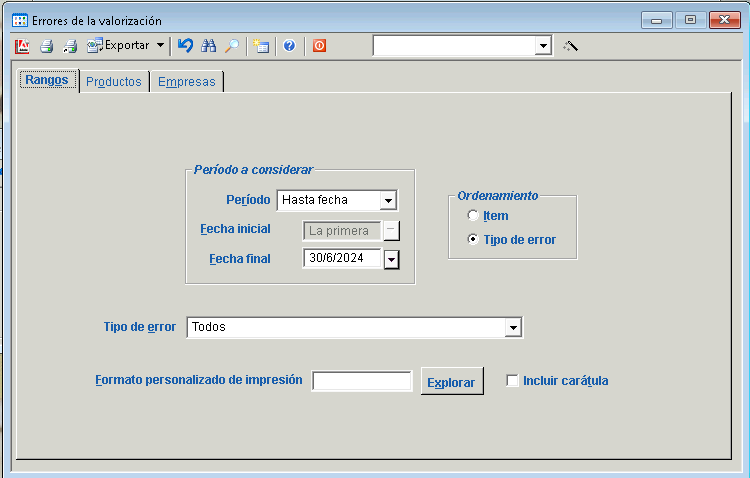Expand the Tipo de error combo box
Viewport: 750px width, 478px height.
pos(513,327)
